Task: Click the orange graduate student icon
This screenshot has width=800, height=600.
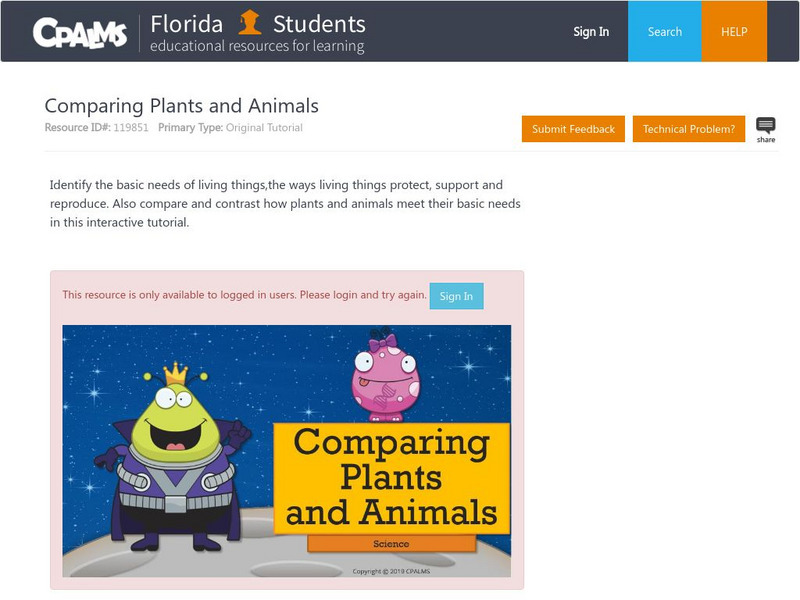Action: click(x=250, y=22)
